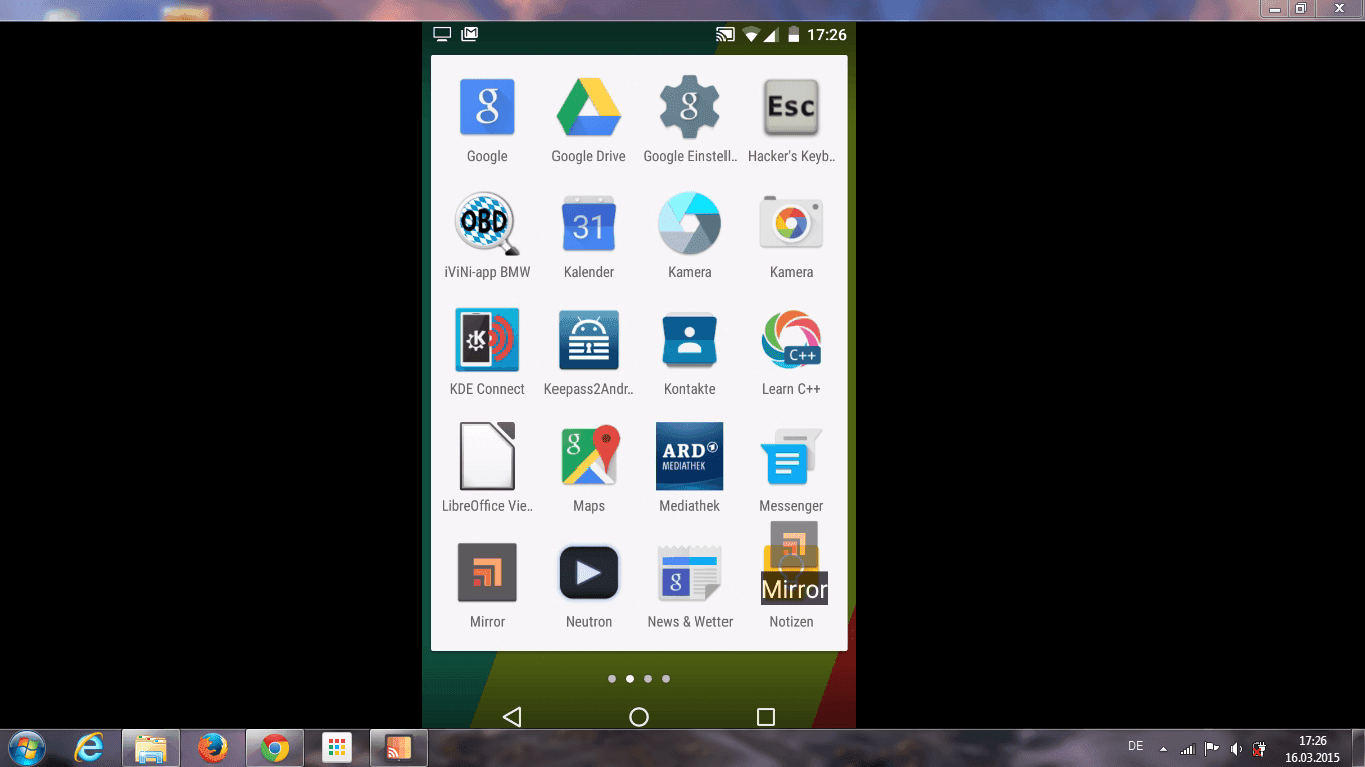The height and width of the screenshot is (767, 1365).
Task: Tap the cast icon in status bar
Action: pyautogui.click(x=725, y=35)
